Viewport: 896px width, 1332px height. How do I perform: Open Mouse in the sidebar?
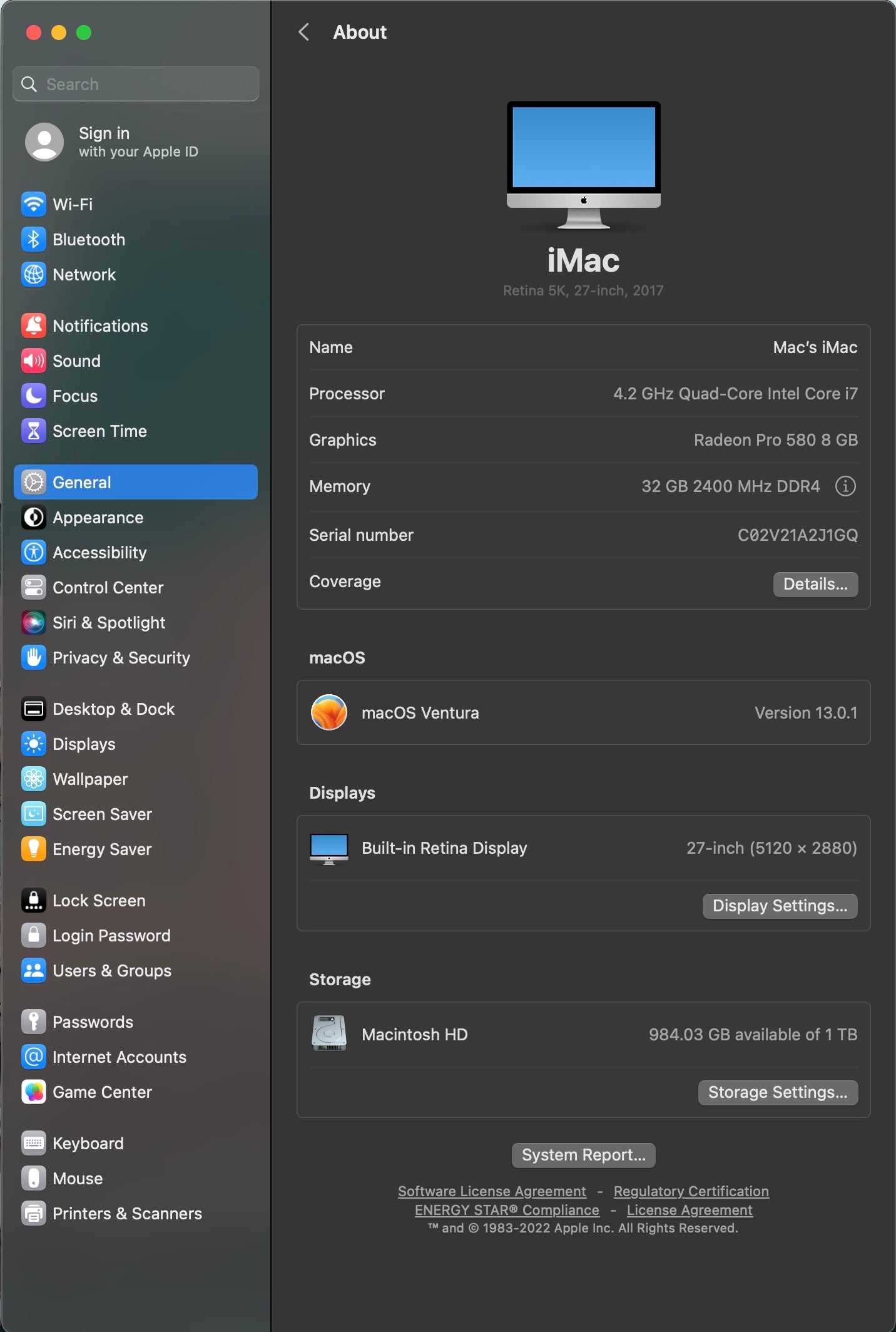point(136,1178)
